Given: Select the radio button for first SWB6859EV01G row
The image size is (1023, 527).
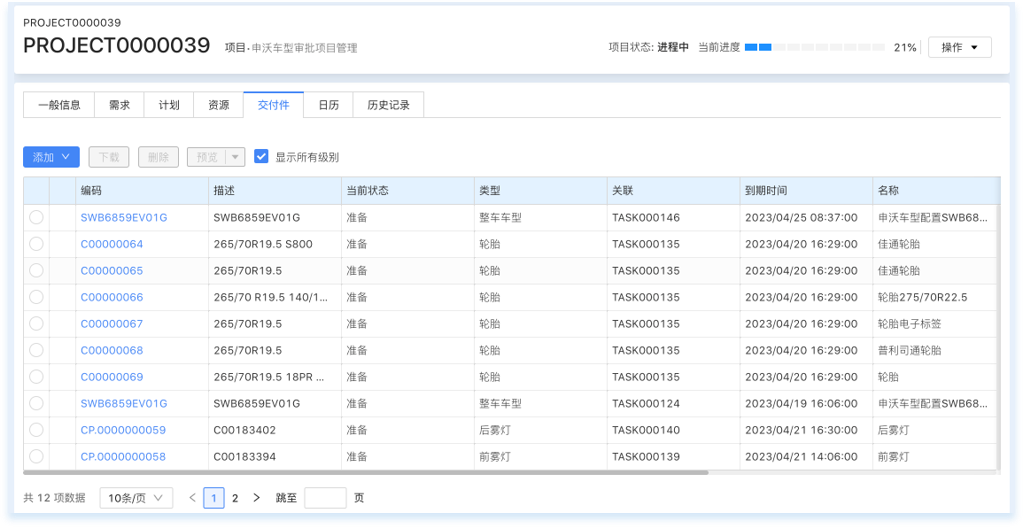Looking at the screenshot, I should 36,217.
